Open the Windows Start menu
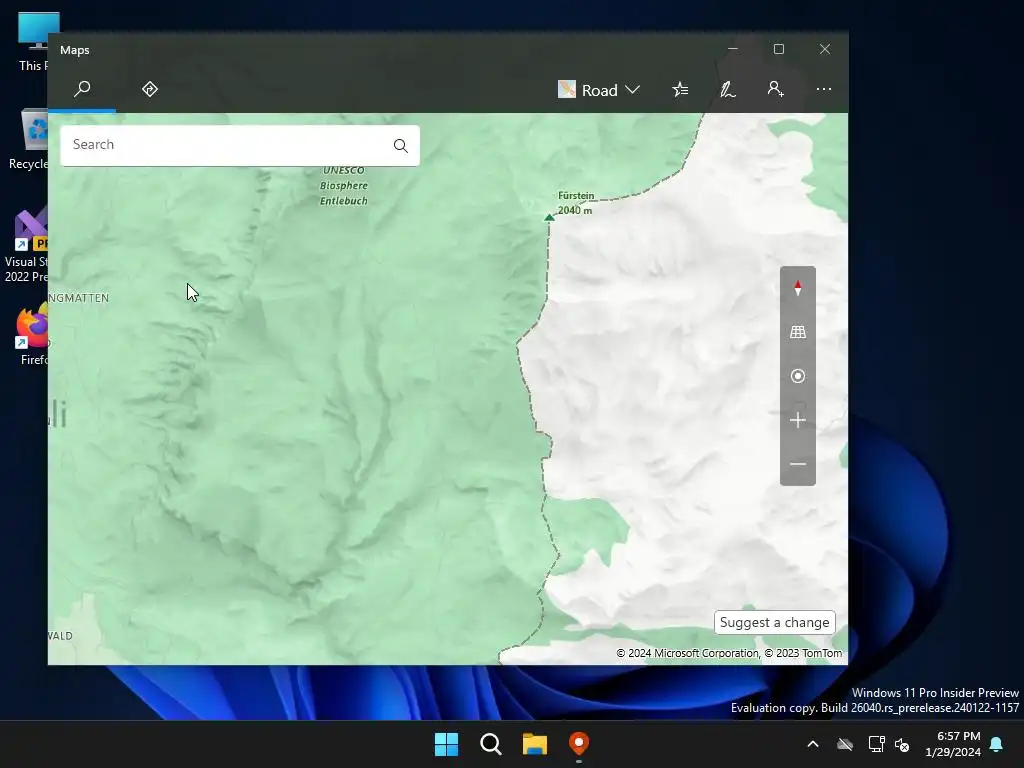The height and width of the screenshot is (768, 1024). [447, 744]
